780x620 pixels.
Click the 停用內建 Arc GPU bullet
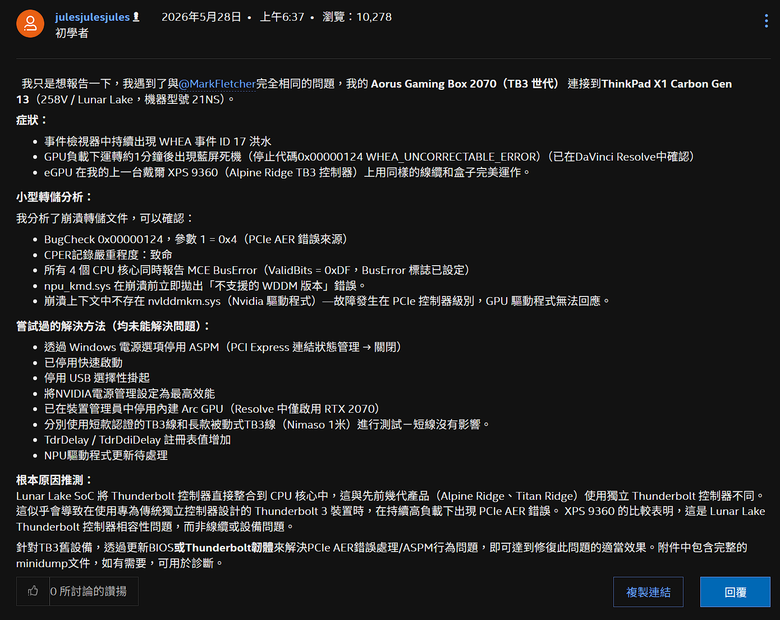point(211,409)
